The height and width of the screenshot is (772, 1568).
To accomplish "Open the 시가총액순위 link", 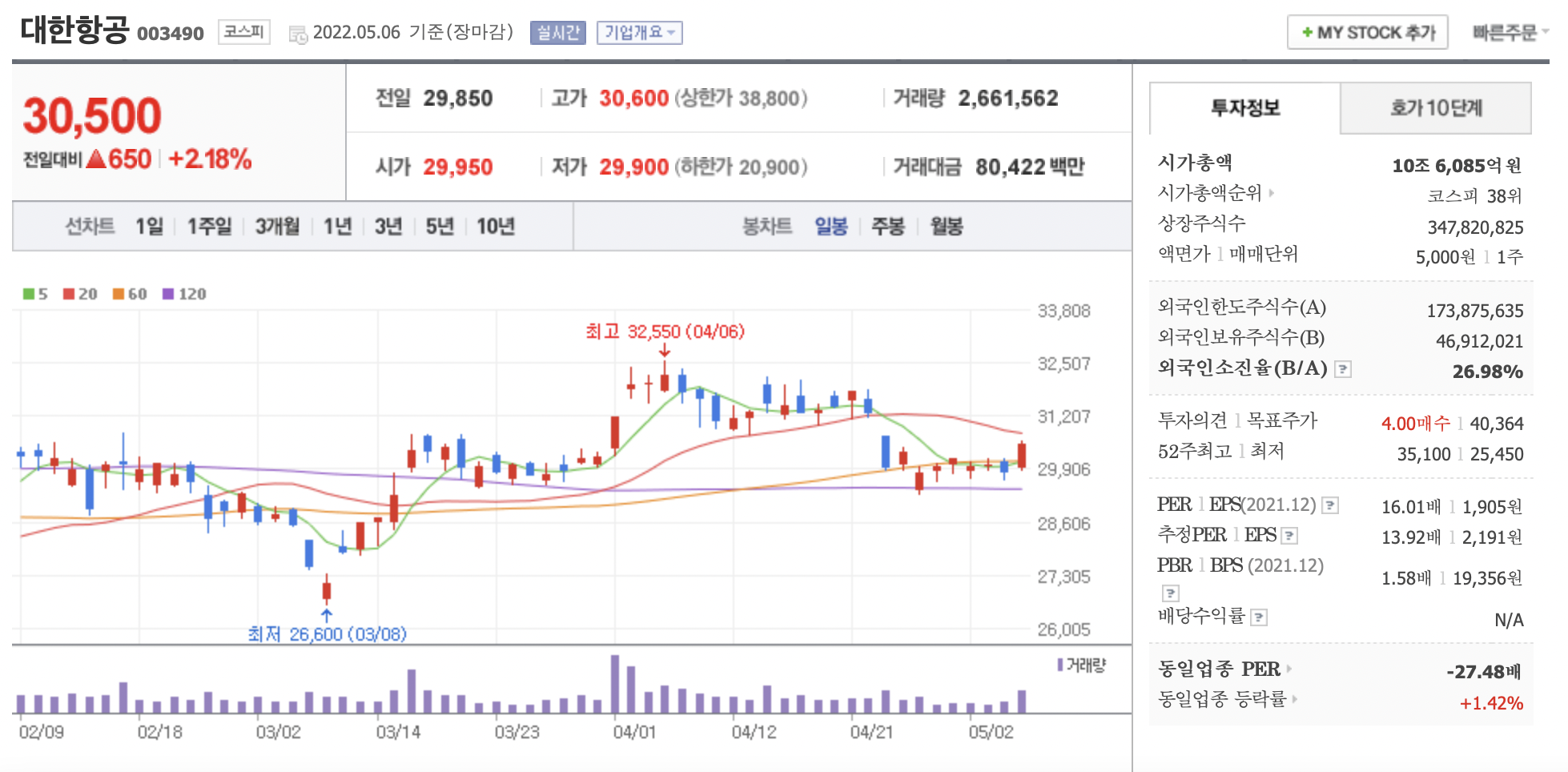I will [x=1209, y=193].
